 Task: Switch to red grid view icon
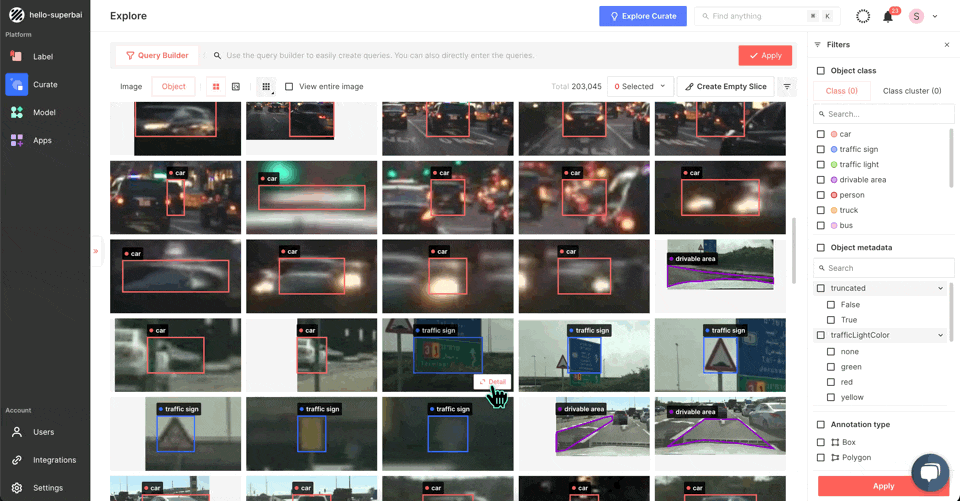(x=216, y=87)
